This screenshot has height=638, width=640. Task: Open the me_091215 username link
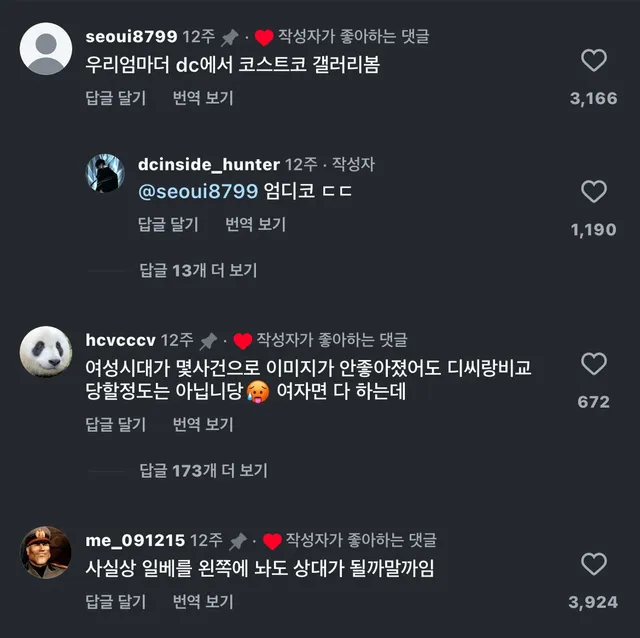(135, 541)
